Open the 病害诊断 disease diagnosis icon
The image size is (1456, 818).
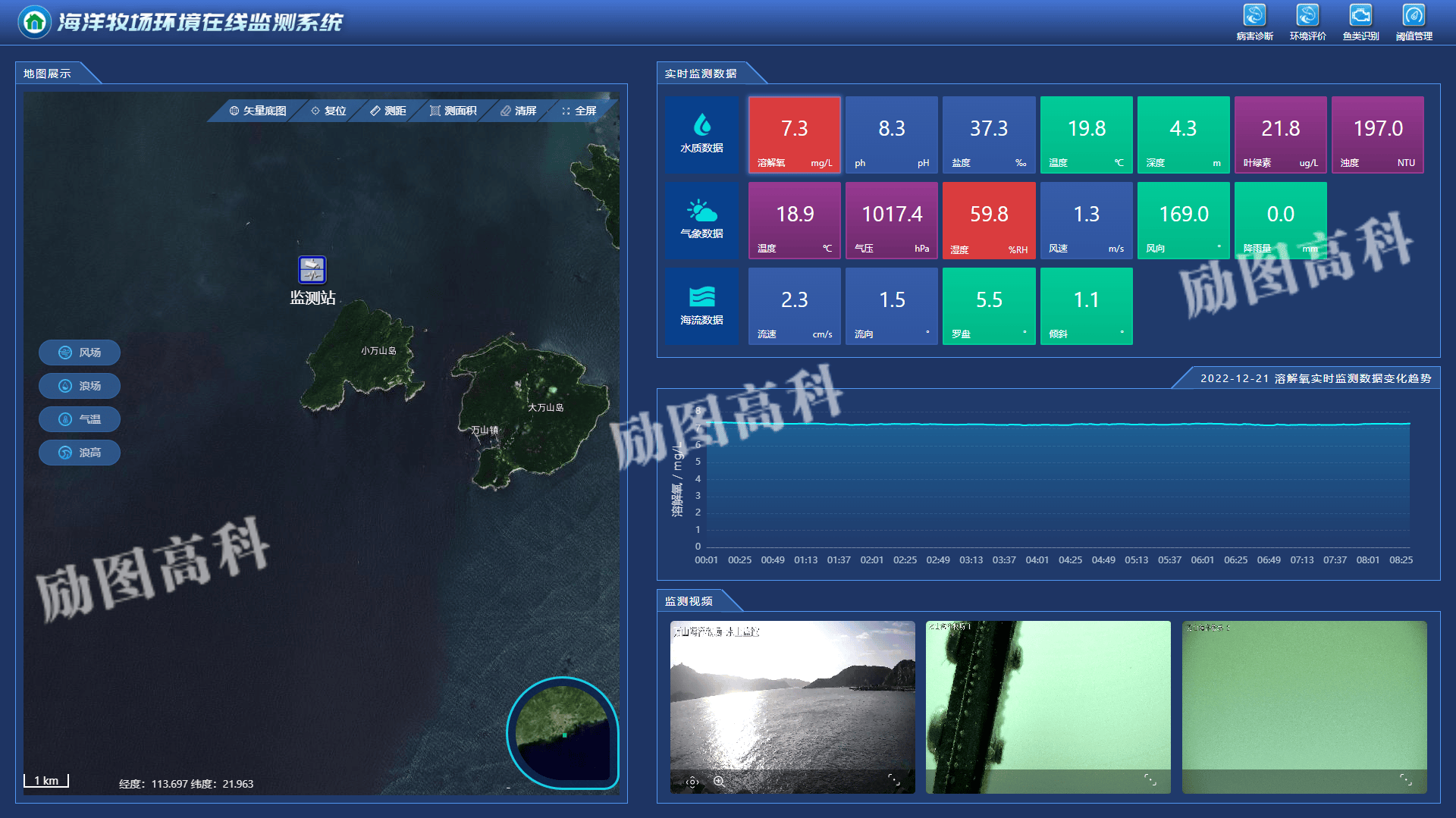coord(1254,16)
